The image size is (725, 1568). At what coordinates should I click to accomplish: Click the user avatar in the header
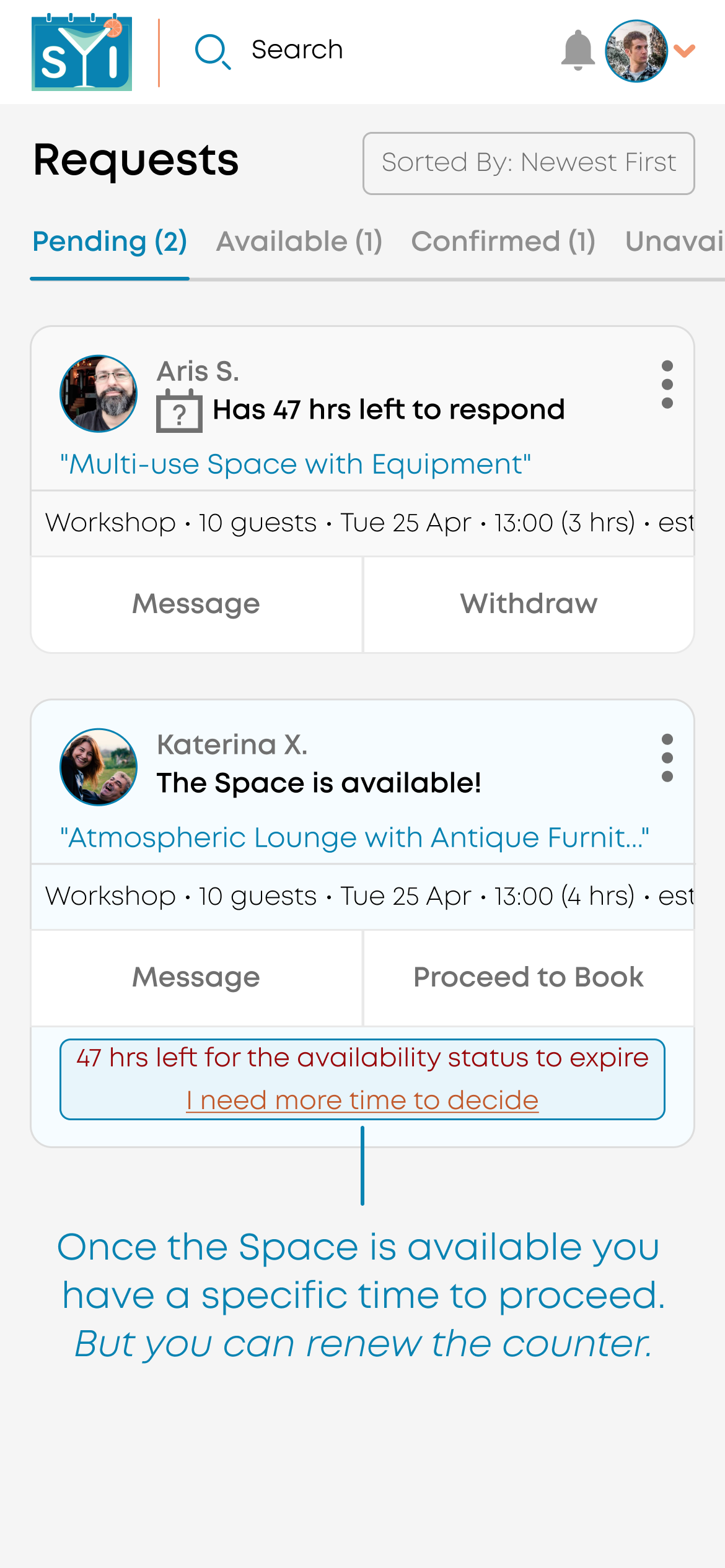[636, 51]
